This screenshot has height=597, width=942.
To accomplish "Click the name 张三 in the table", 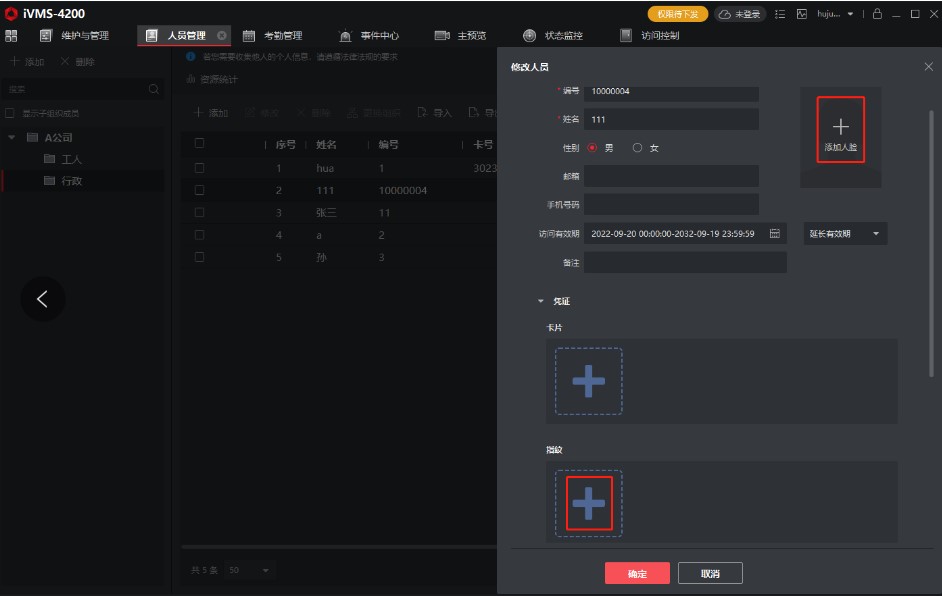I will pos(326,213).
